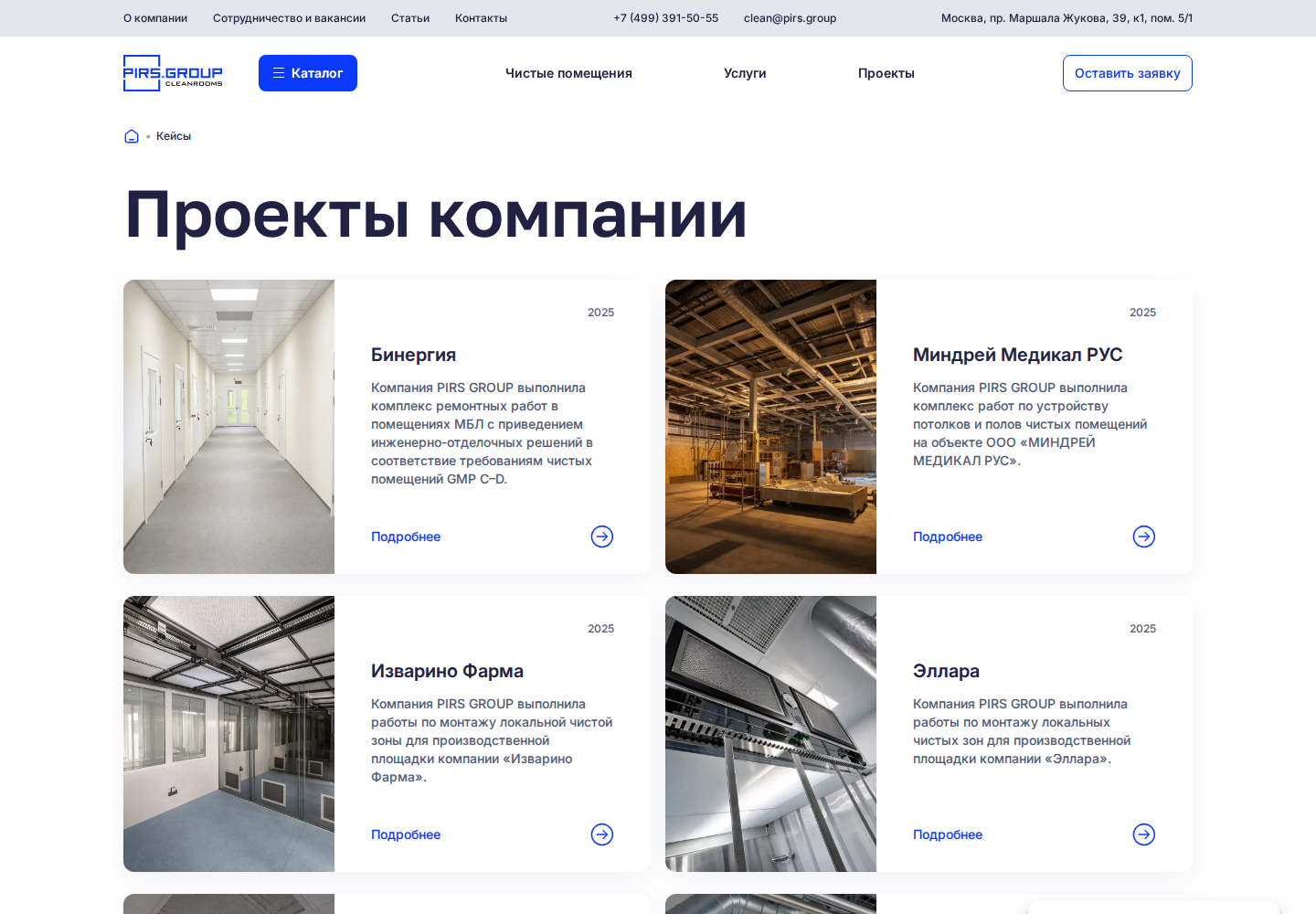Open Сотрудничество и вакансии link
Image resolution: width=1316 pixels, height=914 pixels.
pyautogui.click(x=289, y=18)
